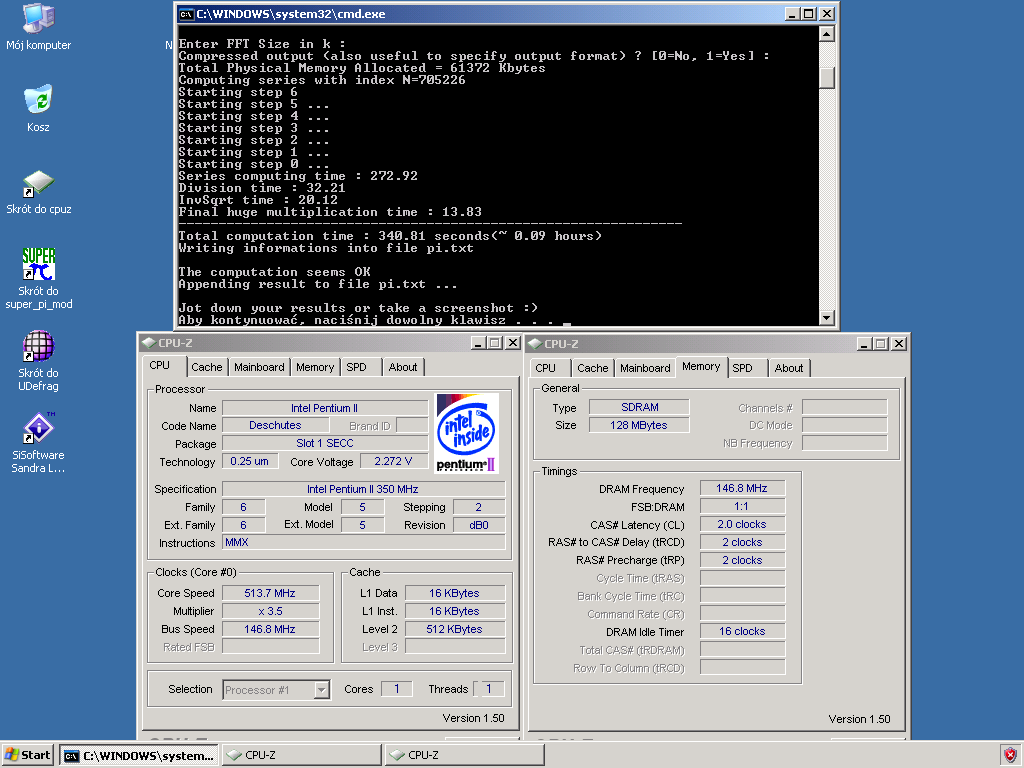
Task: Switch to Mainboard tab in left CPU-Z
Action: coord(259,367)
